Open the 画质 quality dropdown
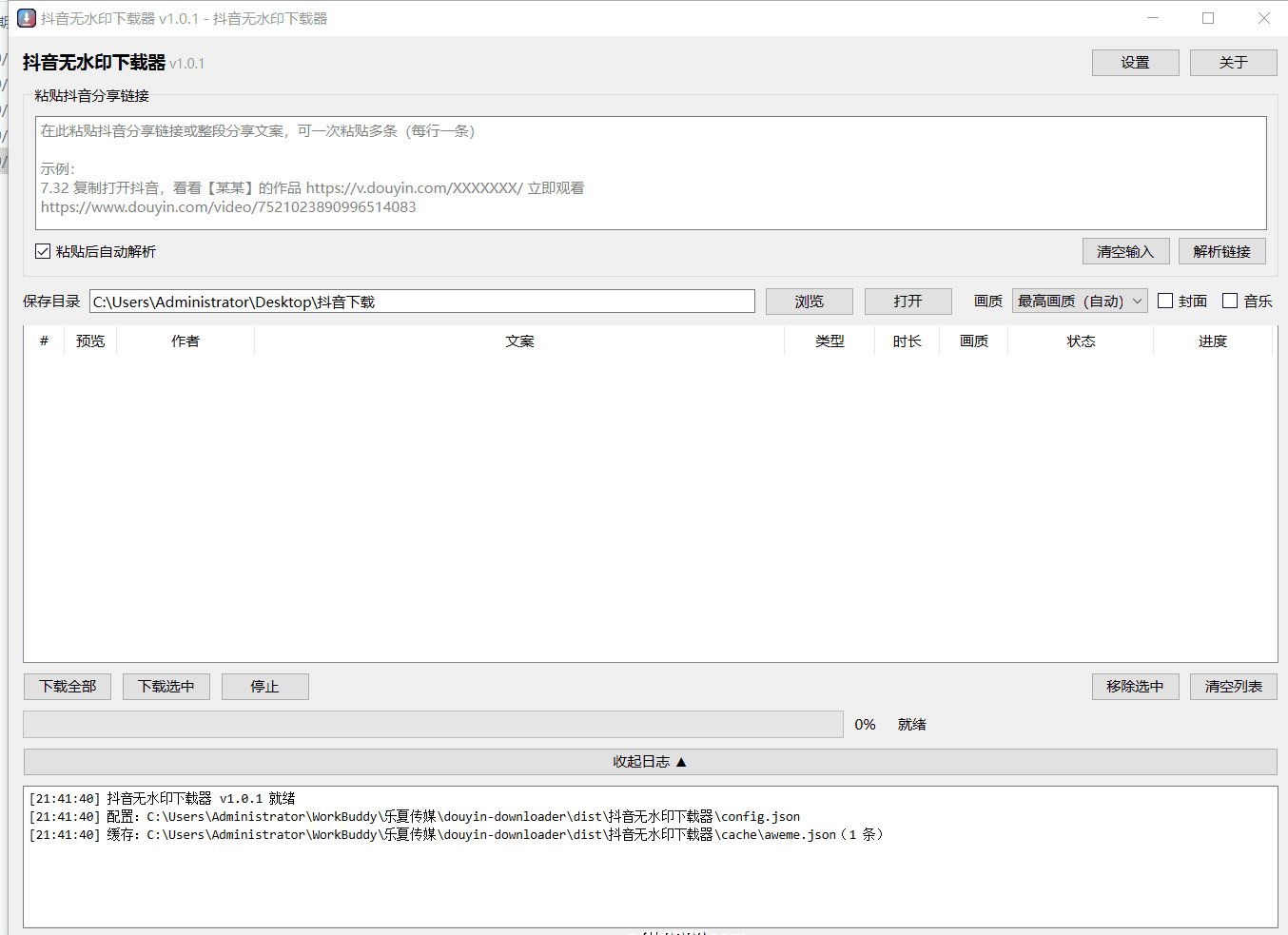This screenshot has width=1288, height=935. (1080, 302)
